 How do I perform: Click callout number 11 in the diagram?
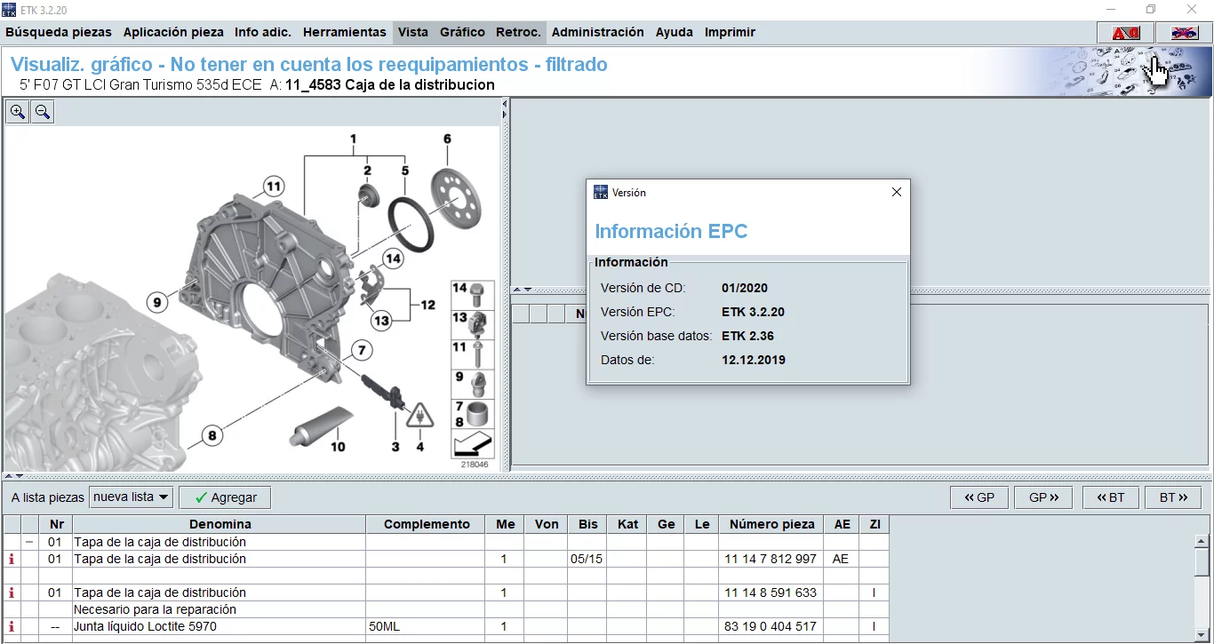coord(273,186)
